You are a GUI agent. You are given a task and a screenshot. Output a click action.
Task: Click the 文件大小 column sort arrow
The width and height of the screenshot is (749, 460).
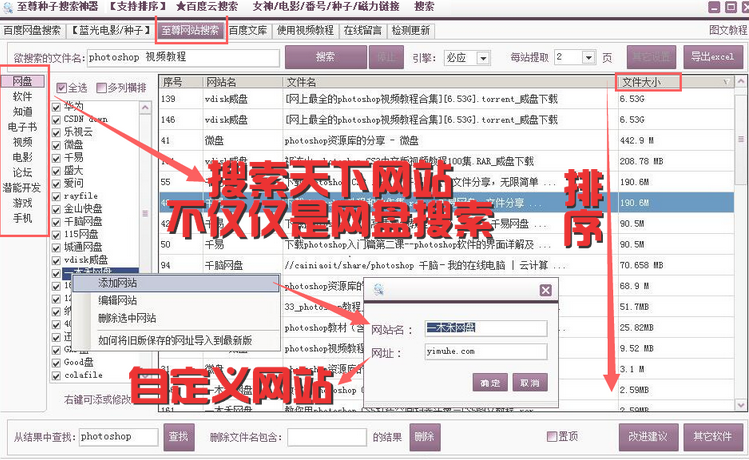tap(726, 82)
